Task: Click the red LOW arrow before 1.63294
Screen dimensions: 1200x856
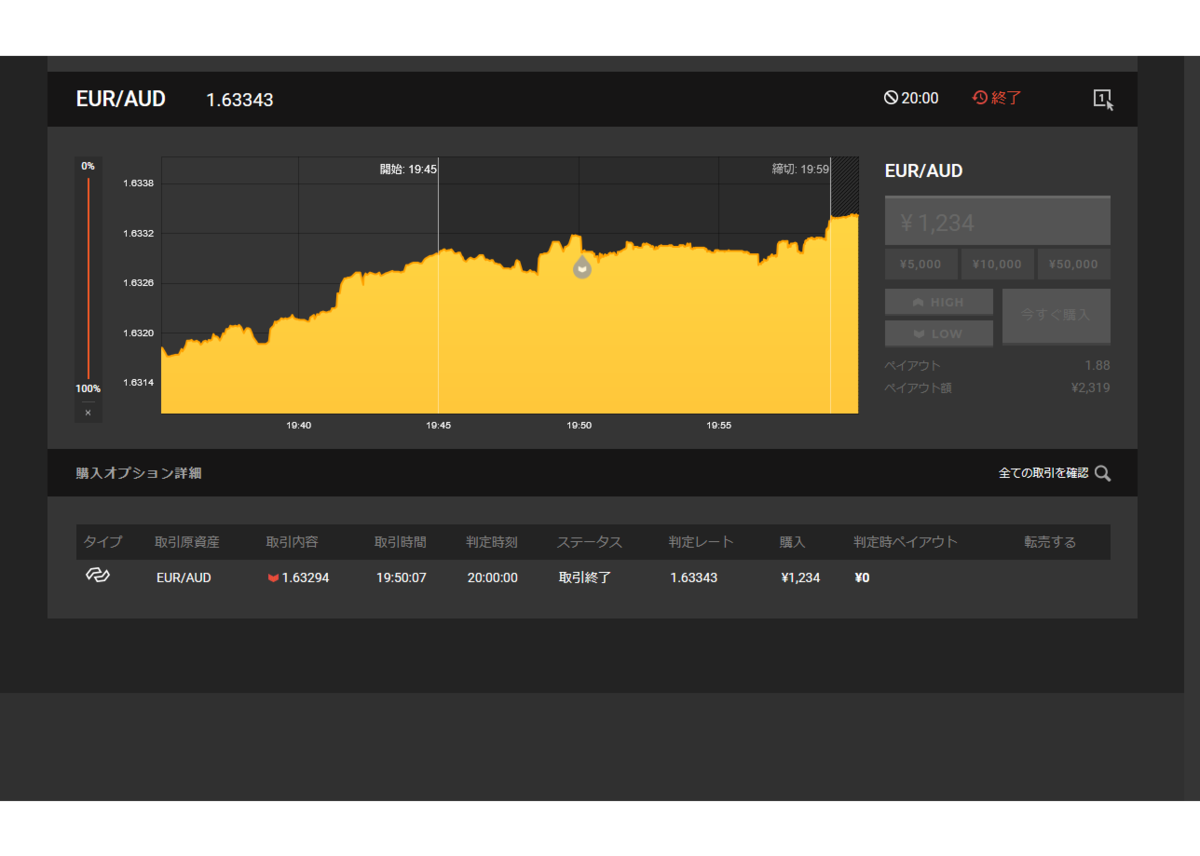Action: point(273,578)
